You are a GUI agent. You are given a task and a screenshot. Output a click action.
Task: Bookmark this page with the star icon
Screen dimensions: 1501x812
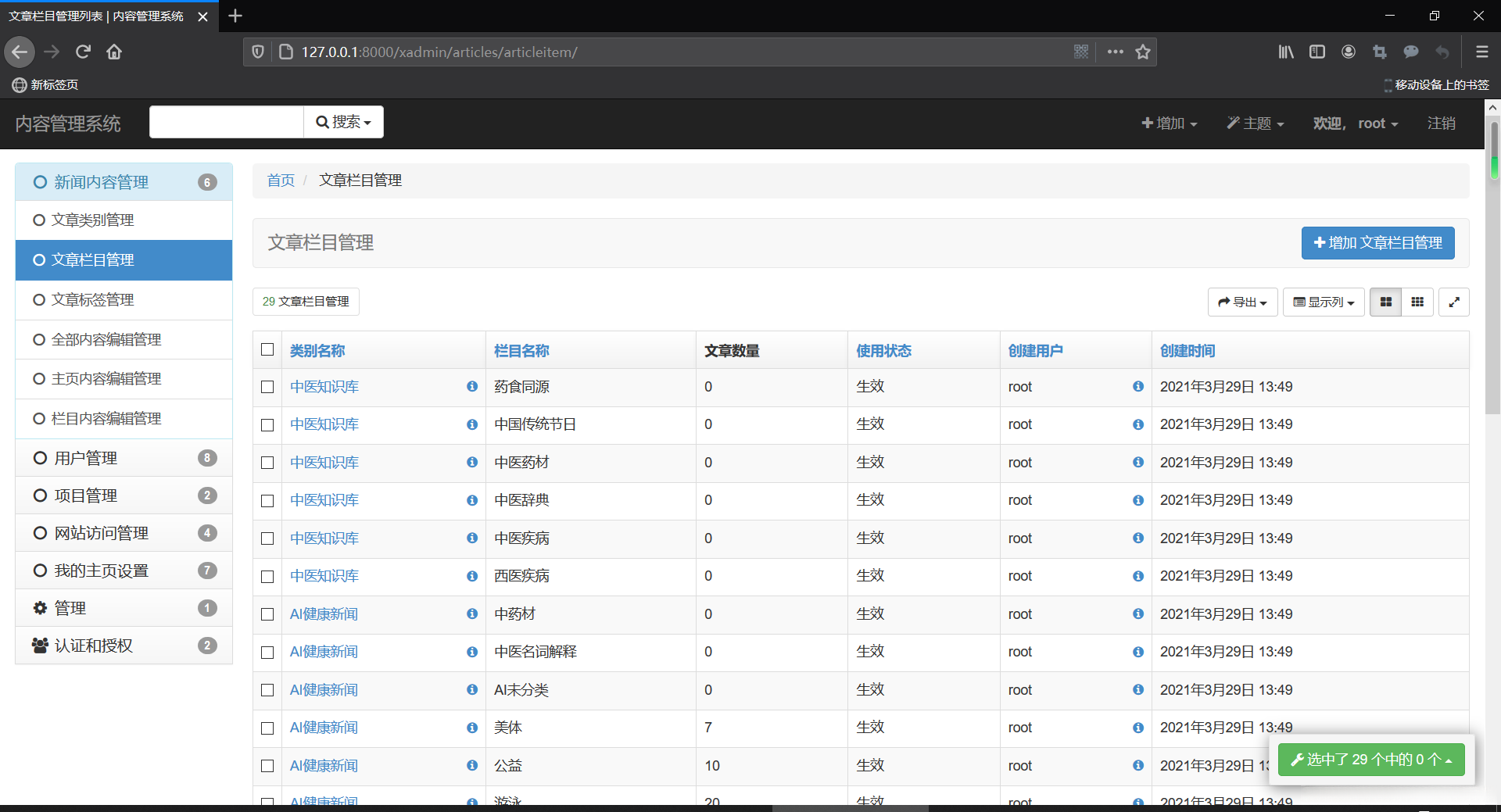coord(1143,52)
